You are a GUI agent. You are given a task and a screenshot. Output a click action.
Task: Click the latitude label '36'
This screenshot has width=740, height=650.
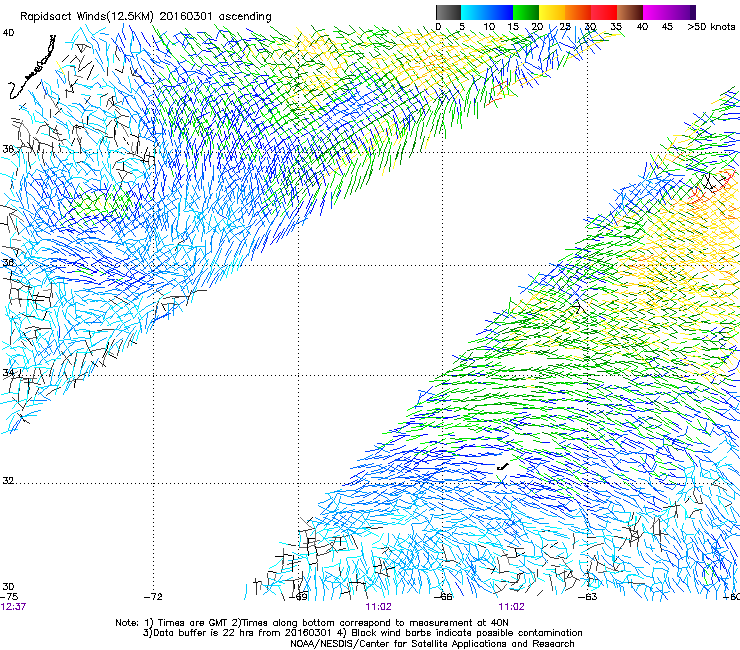[x=8, y=262]
